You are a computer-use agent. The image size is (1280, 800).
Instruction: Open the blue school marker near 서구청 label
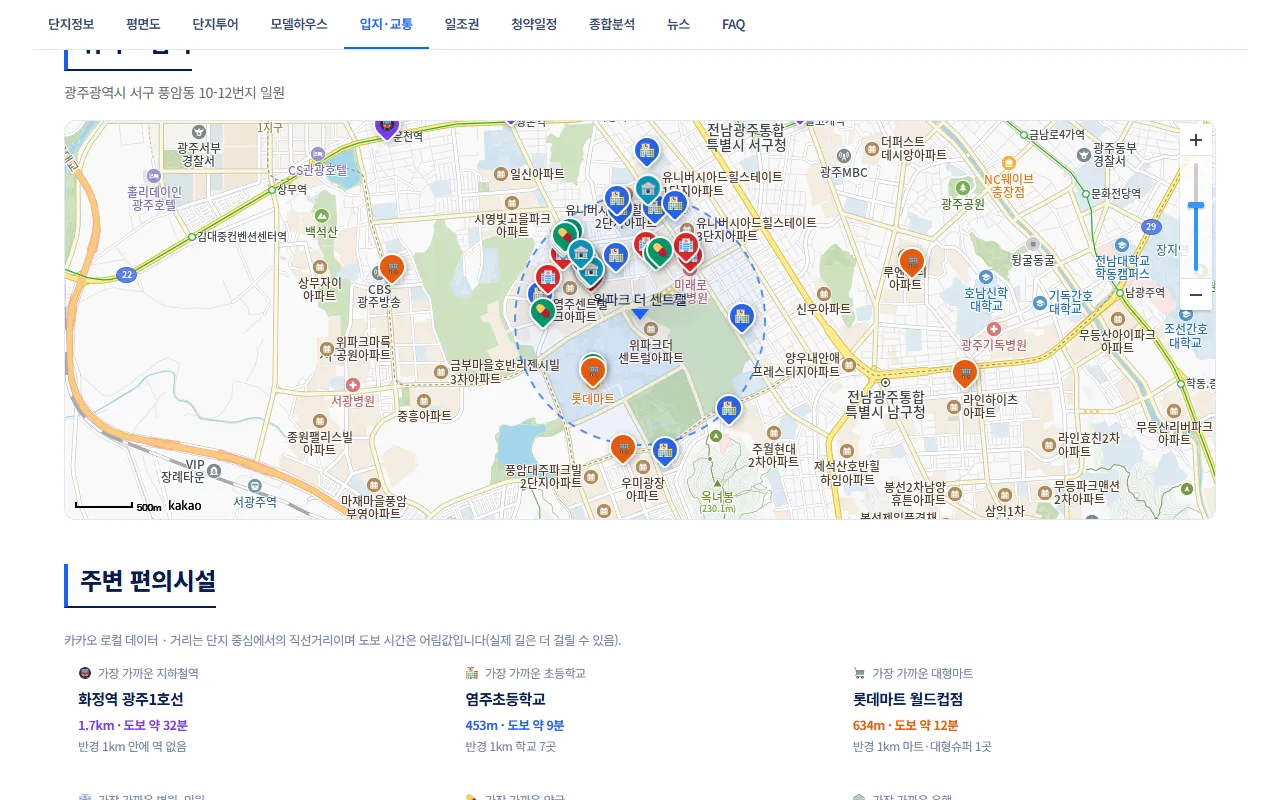(x=647, y=153)
